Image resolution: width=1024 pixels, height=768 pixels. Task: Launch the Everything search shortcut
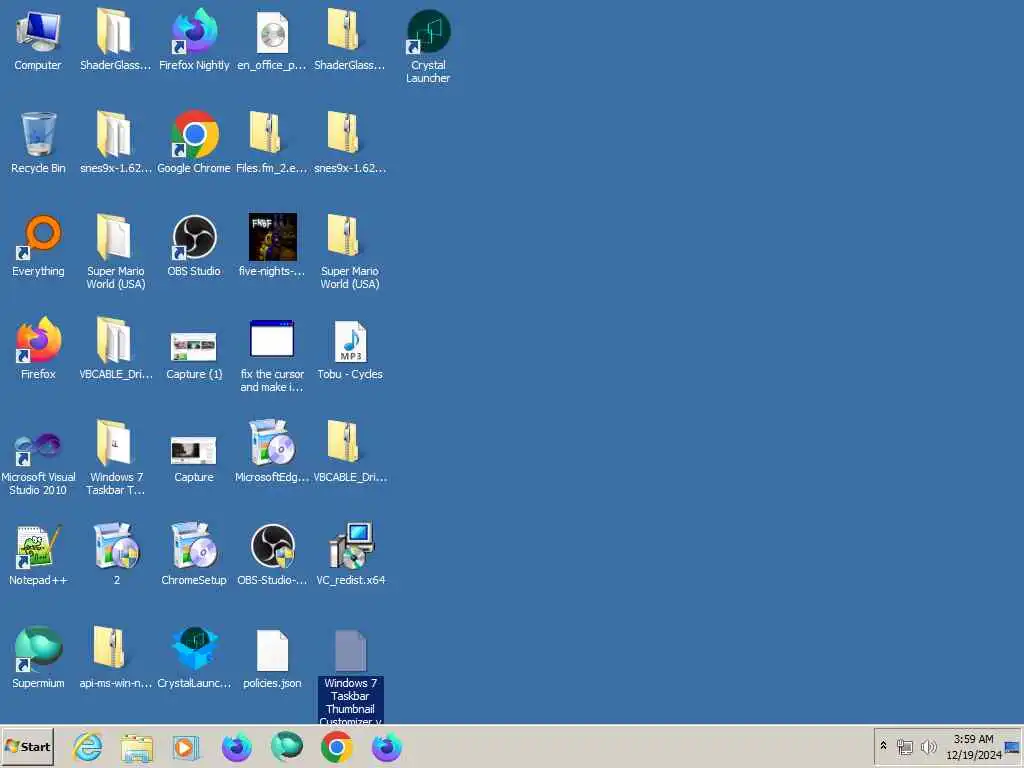[38, 246]
